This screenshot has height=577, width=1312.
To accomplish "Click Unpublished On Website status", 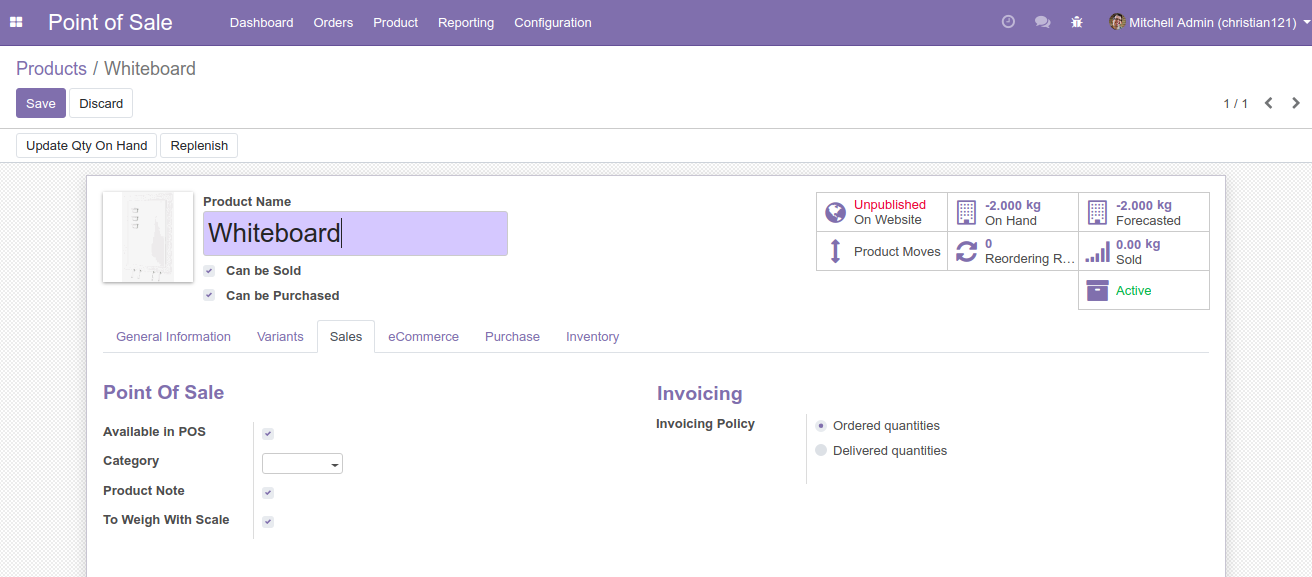I will [890, 212].
